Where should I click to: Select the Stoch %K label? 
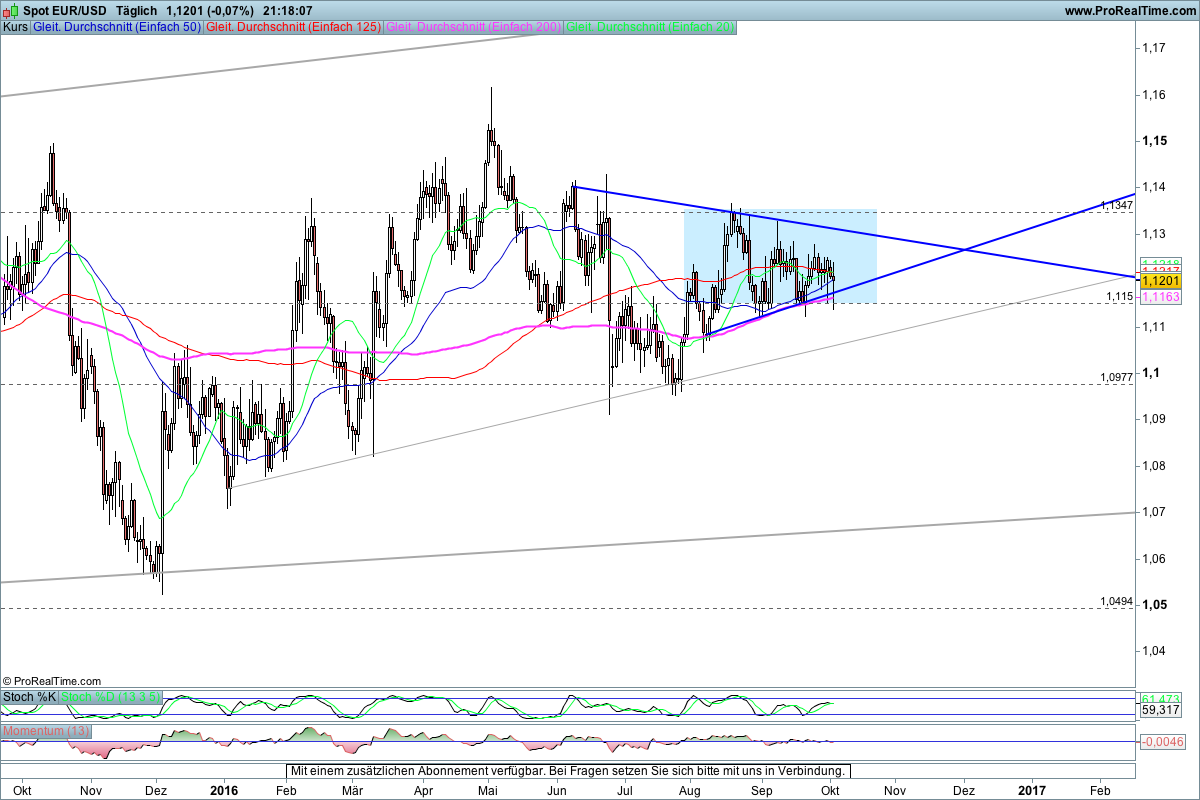point(30,697)
